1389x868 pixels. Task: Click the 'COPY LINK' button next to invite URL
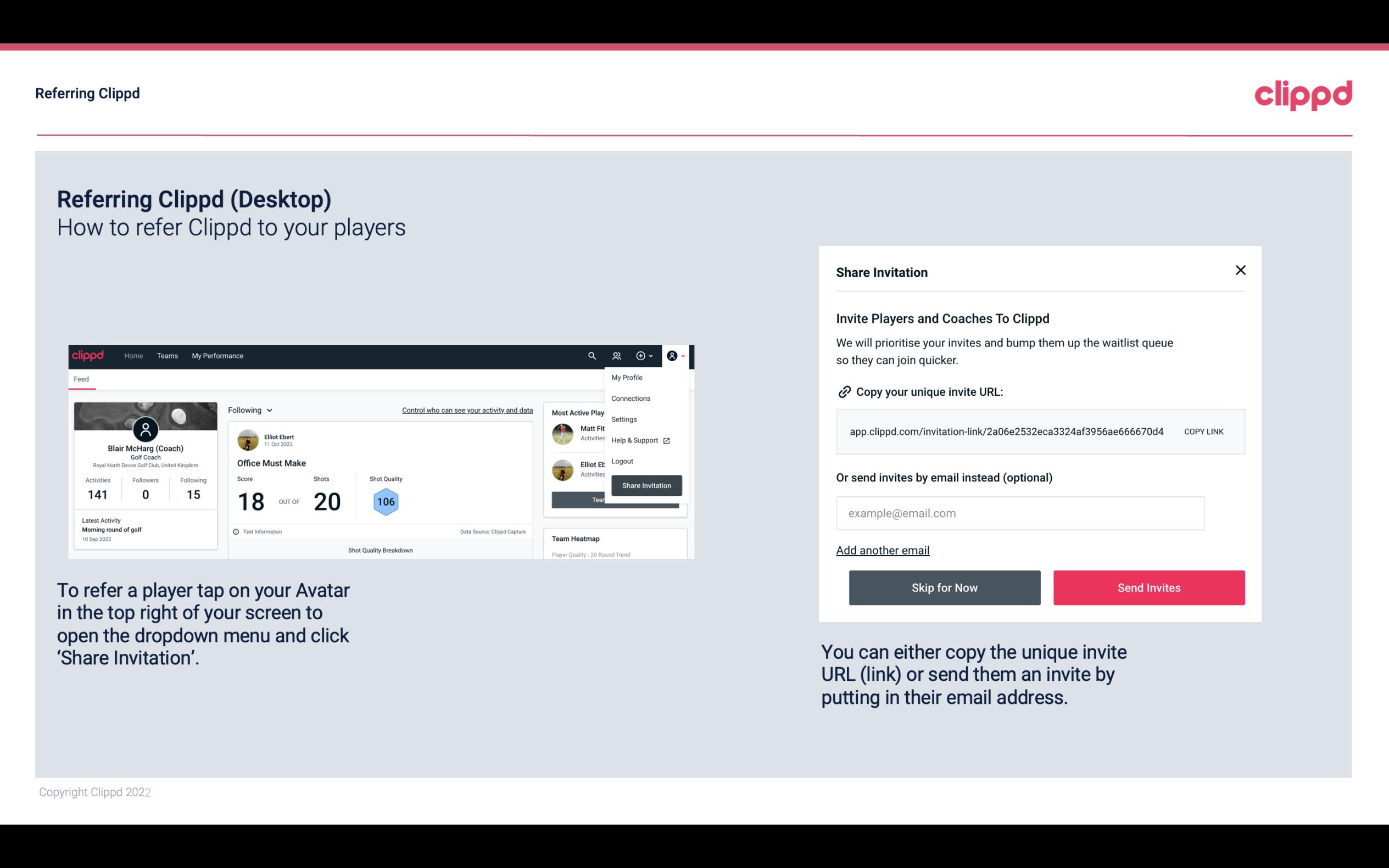(1204, 431)
